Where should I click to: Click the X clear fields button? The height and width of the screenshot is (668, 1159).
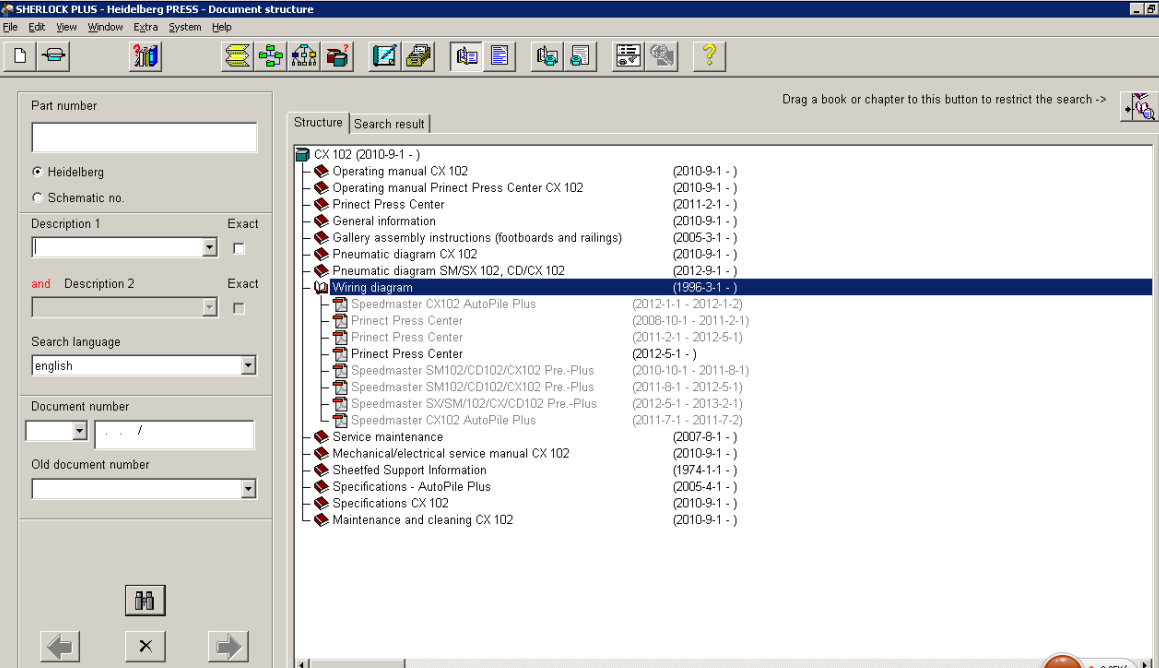click(145, 647)
